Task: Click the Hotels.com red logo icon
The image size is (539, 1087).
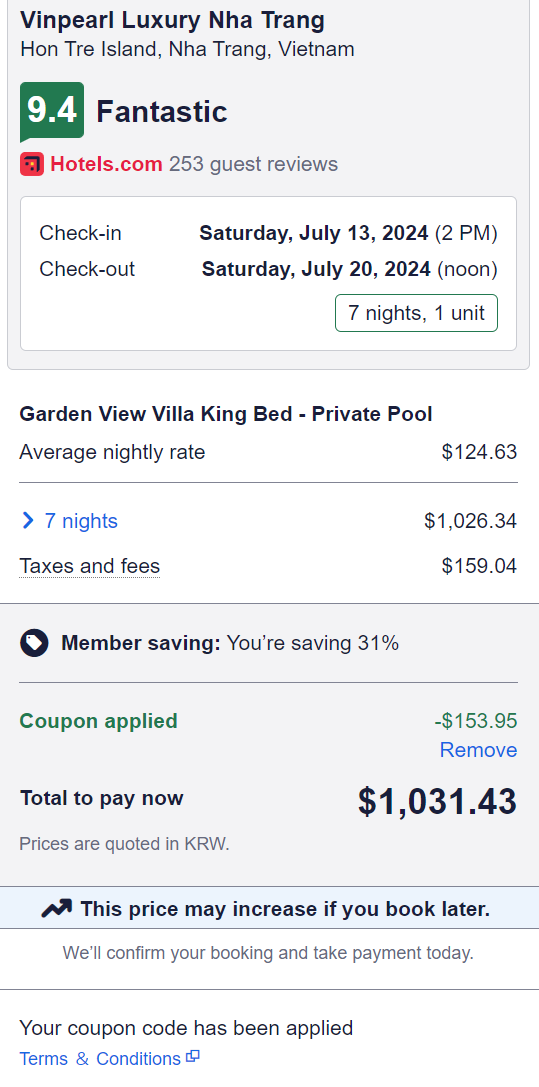Action: coord(32,164)
